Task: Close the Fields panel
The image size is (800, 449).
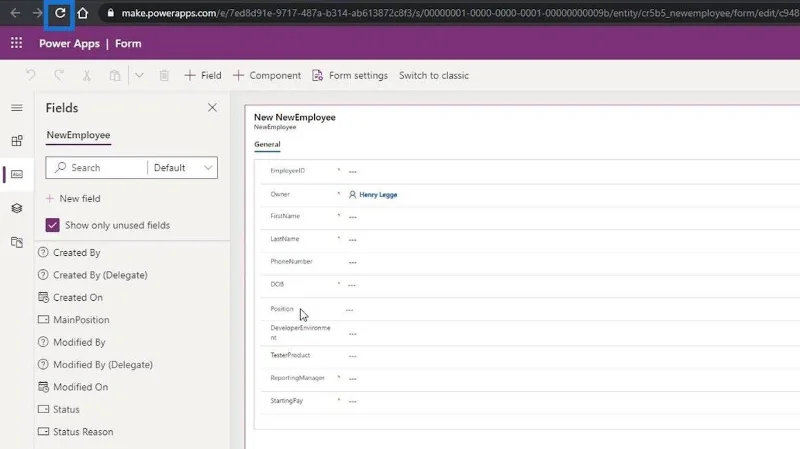Action: (212, 108)
